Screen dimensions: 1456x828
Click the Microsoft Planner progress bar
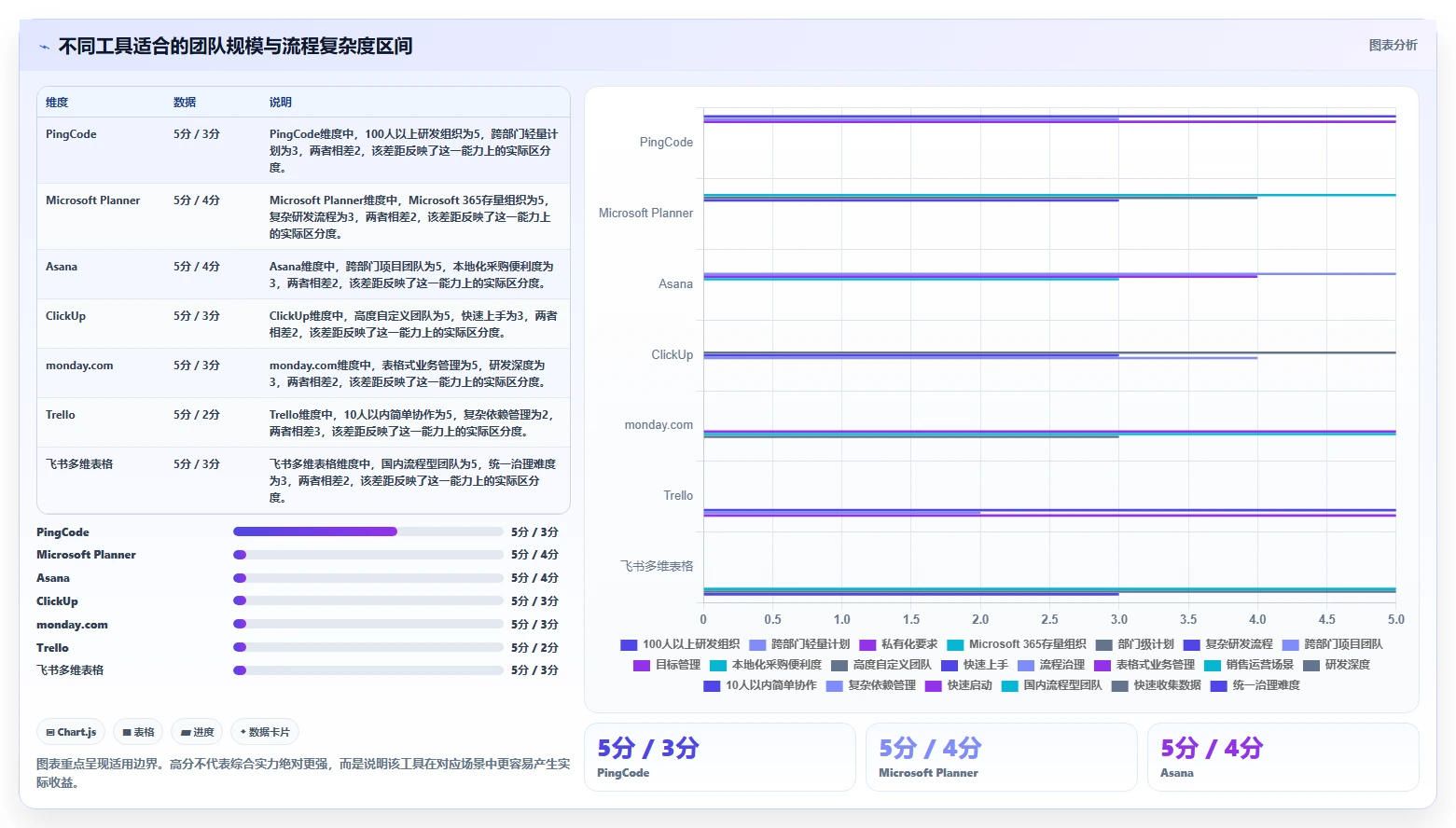(x=368, y=555)
